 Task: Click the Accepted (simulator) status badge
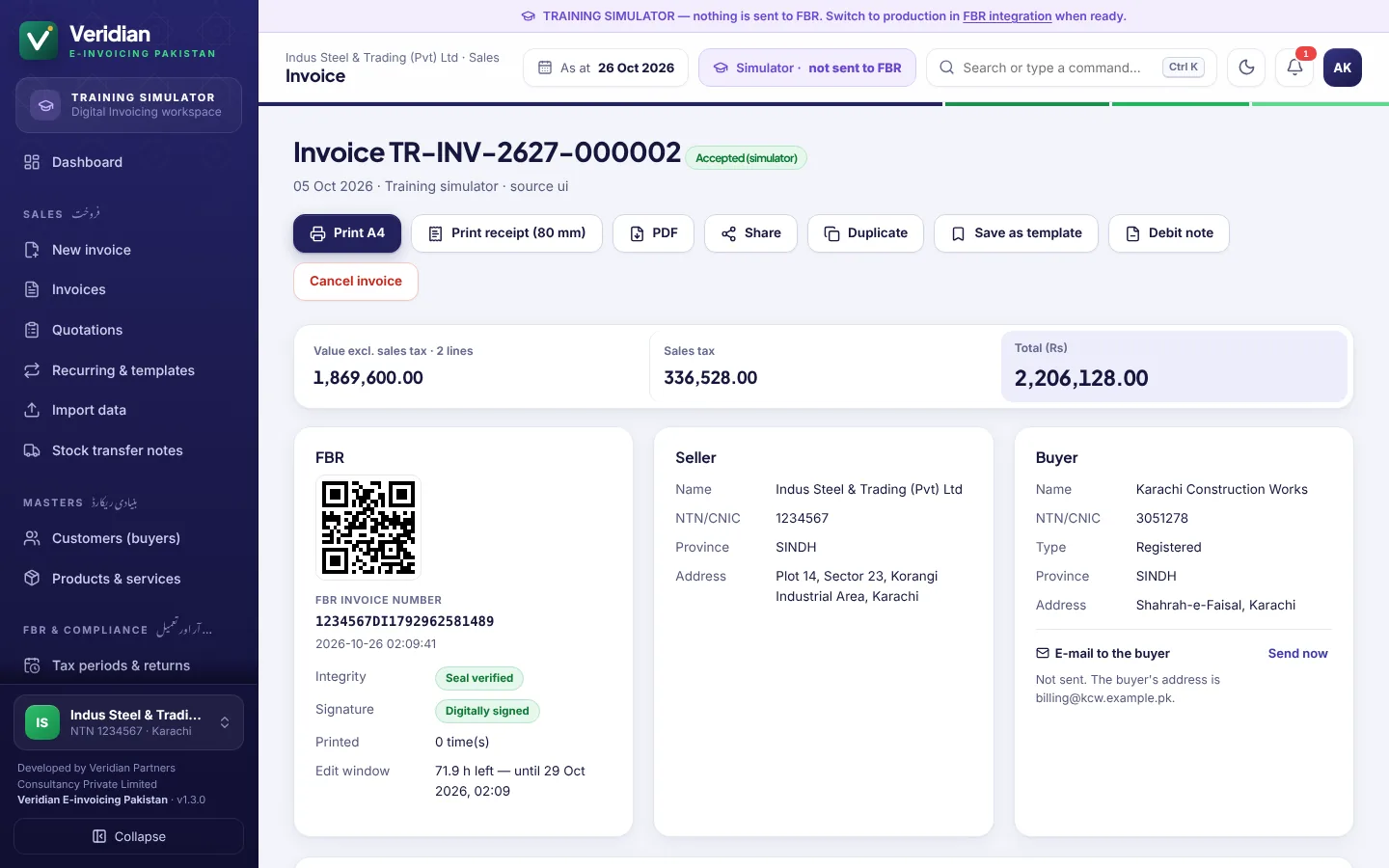747,158
